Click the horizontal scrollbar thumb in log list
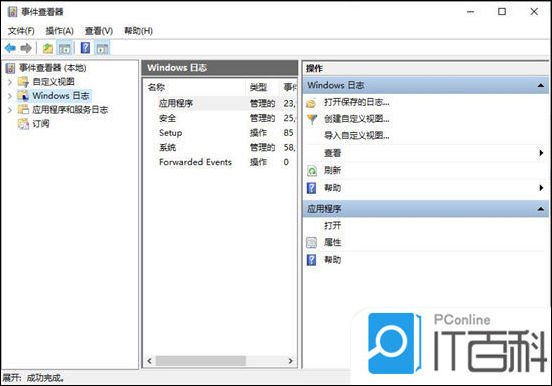Viewport: 552px width, 386px height. coord(201,361)
